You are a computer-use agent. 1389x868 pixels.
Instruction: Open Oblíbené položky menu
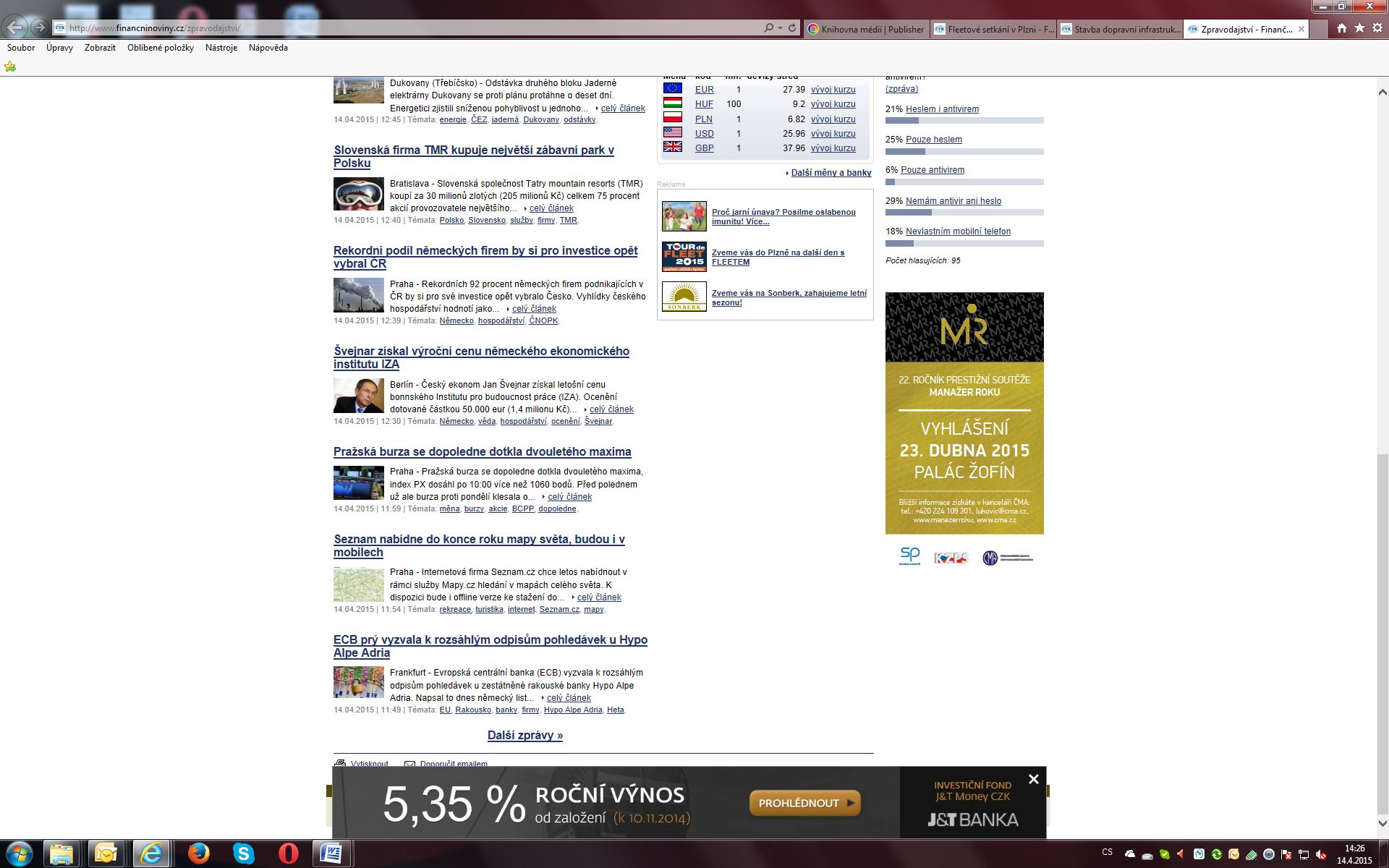pyautogui.click(x=161, y=48)
